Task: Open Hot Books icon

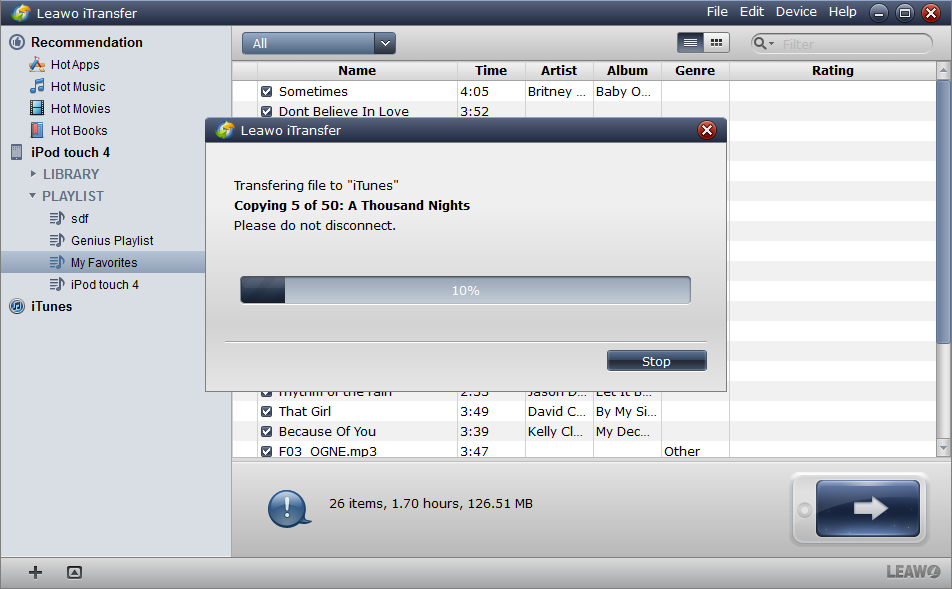Action: point(37,130)
